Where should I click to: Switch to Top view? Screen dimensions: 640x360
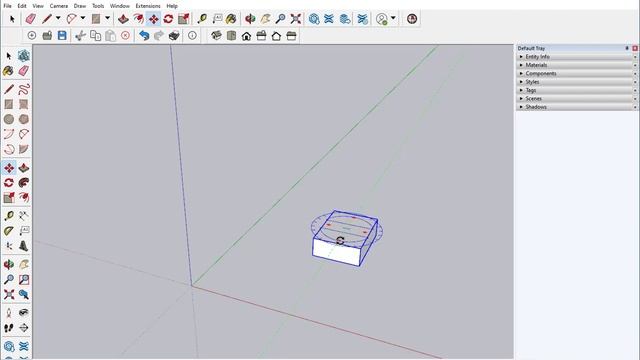click(231, 36)
